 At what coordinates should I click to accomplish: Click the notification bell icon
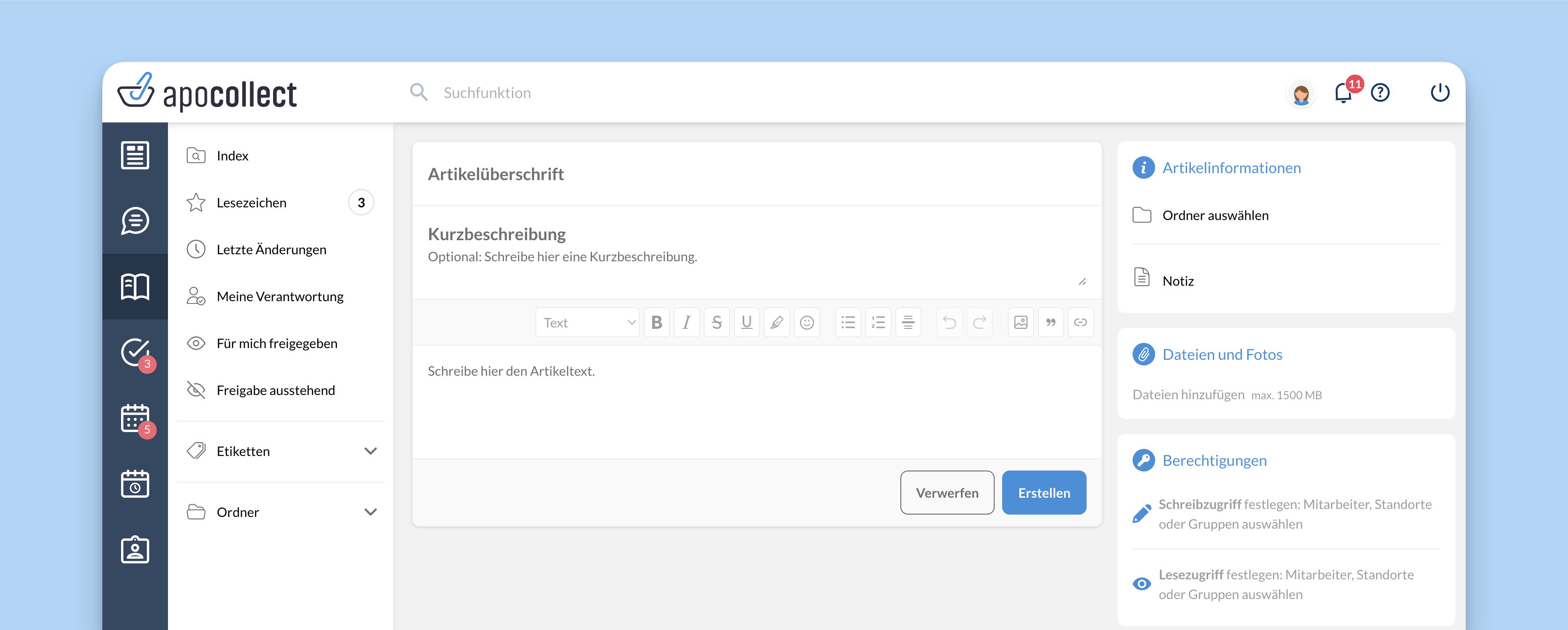[x=1343, y=93]
